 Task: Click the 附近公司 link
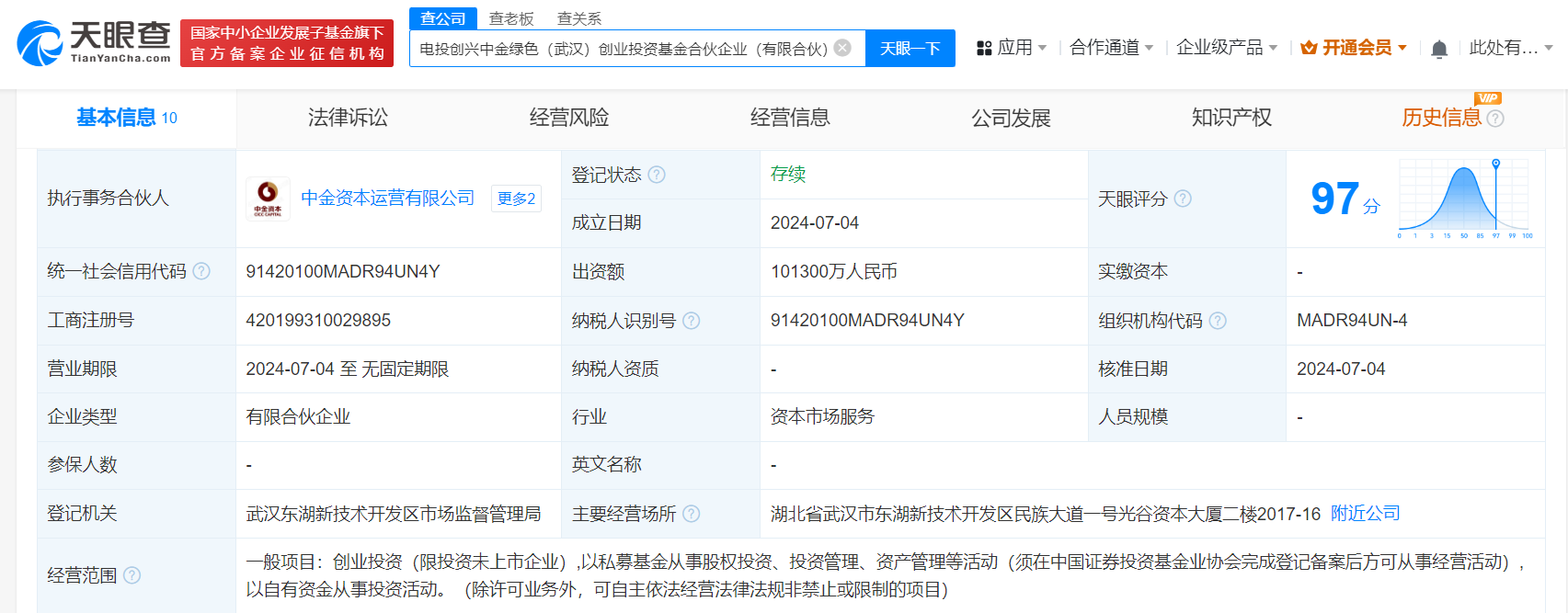point(1365,513)
